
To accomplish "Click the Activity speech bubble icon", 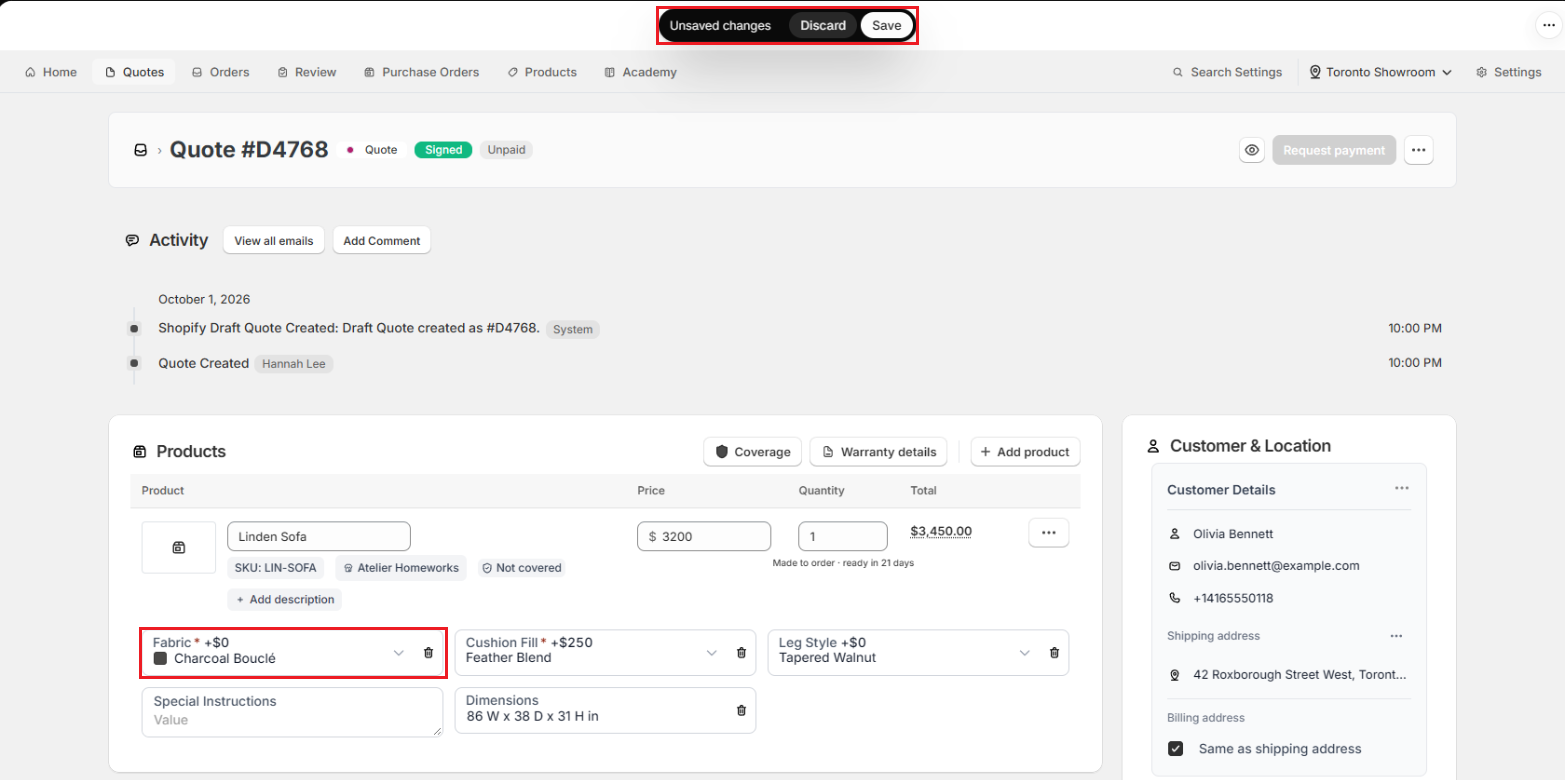I will pos(132,240).
